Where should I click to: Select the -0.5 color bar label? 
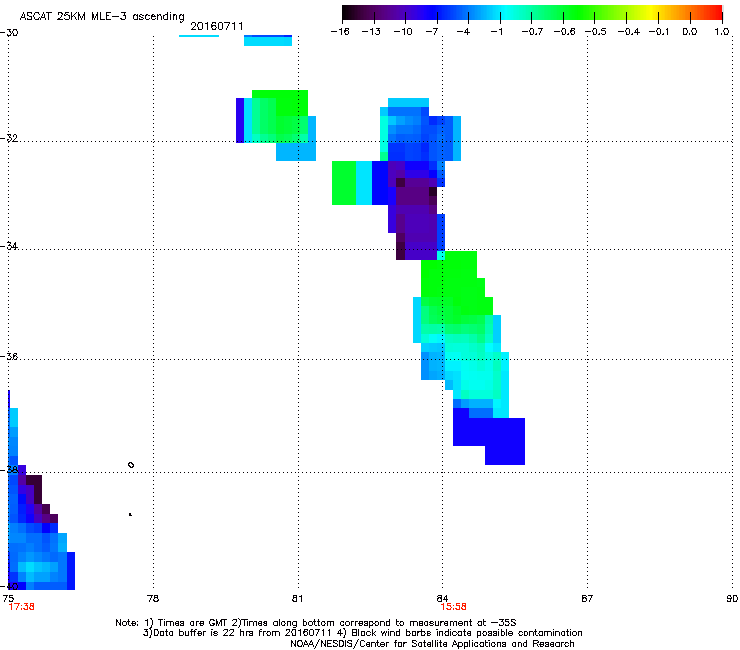point(596,32)
